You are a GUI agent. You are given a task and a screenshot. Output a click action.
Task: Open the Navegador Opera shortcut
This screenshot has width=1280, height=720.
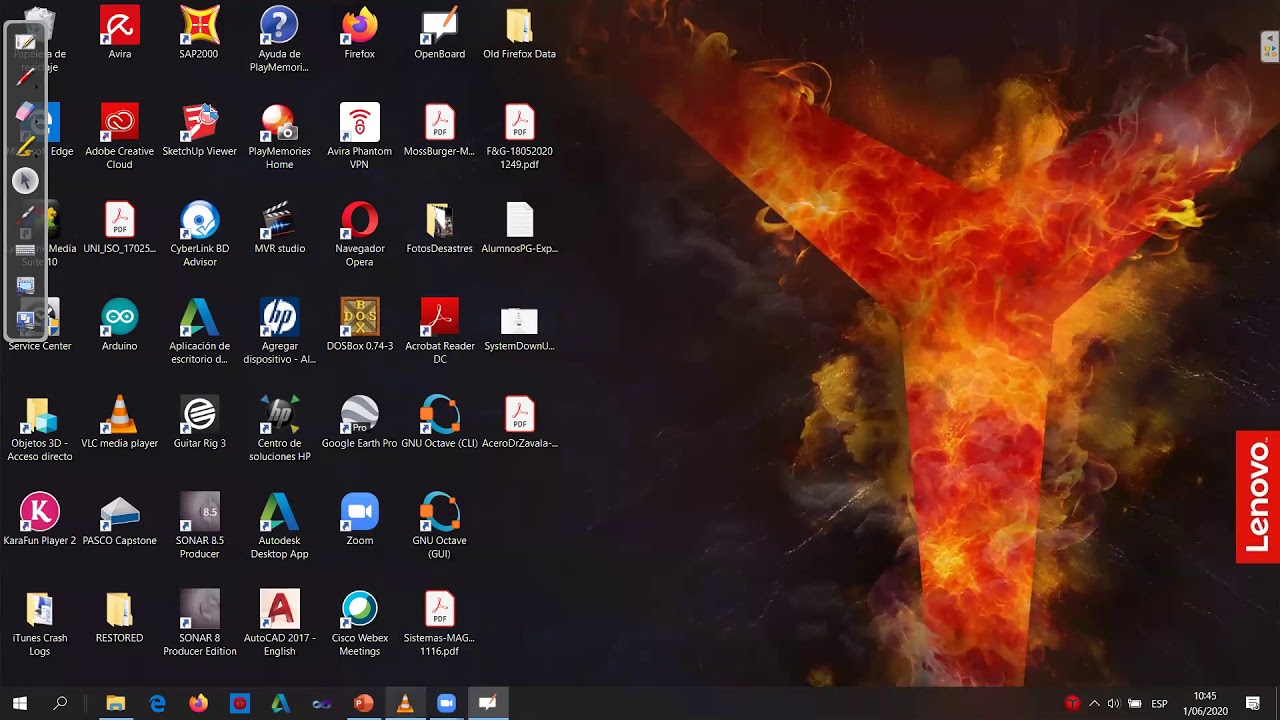coord(359,235)
